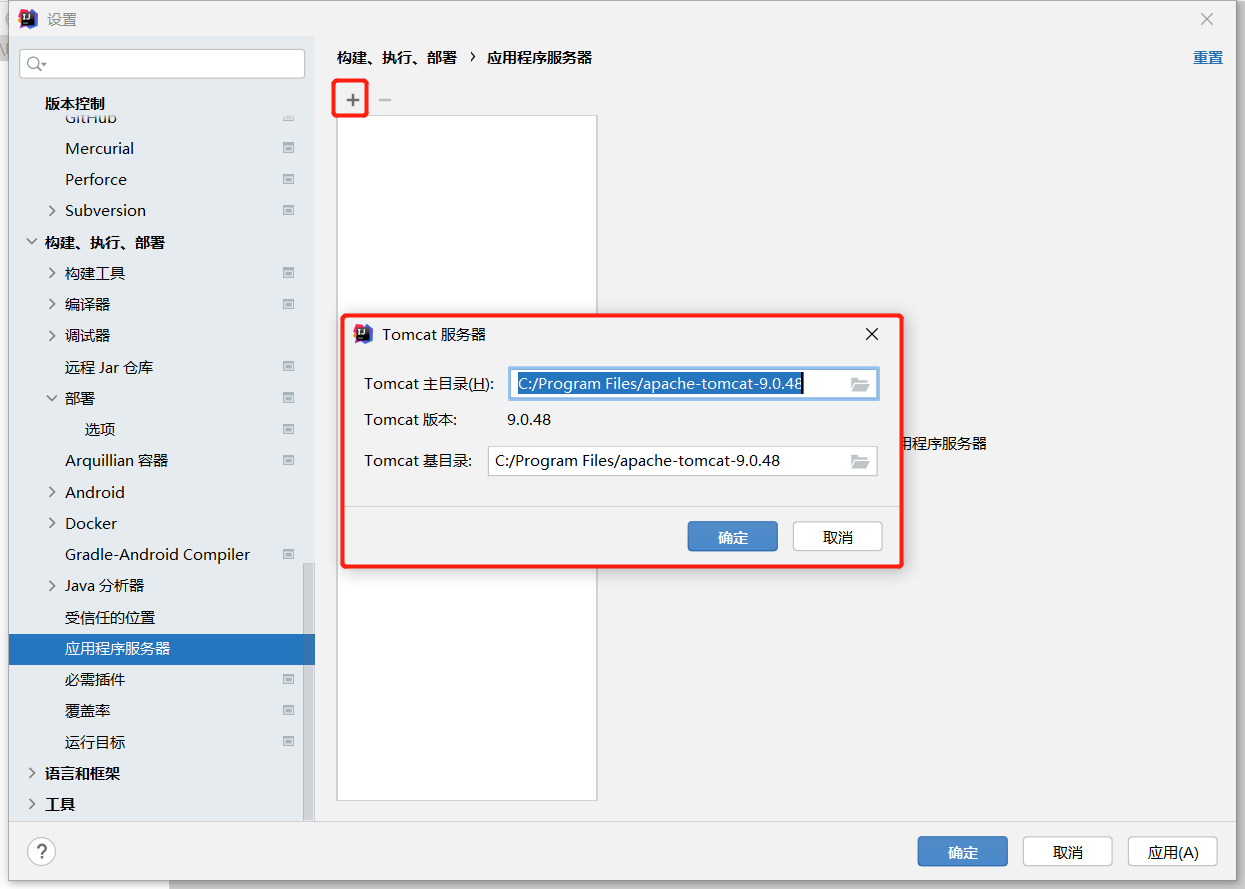Click the project-level icon beside 远程 Jar 仓库

coord(288,367)
